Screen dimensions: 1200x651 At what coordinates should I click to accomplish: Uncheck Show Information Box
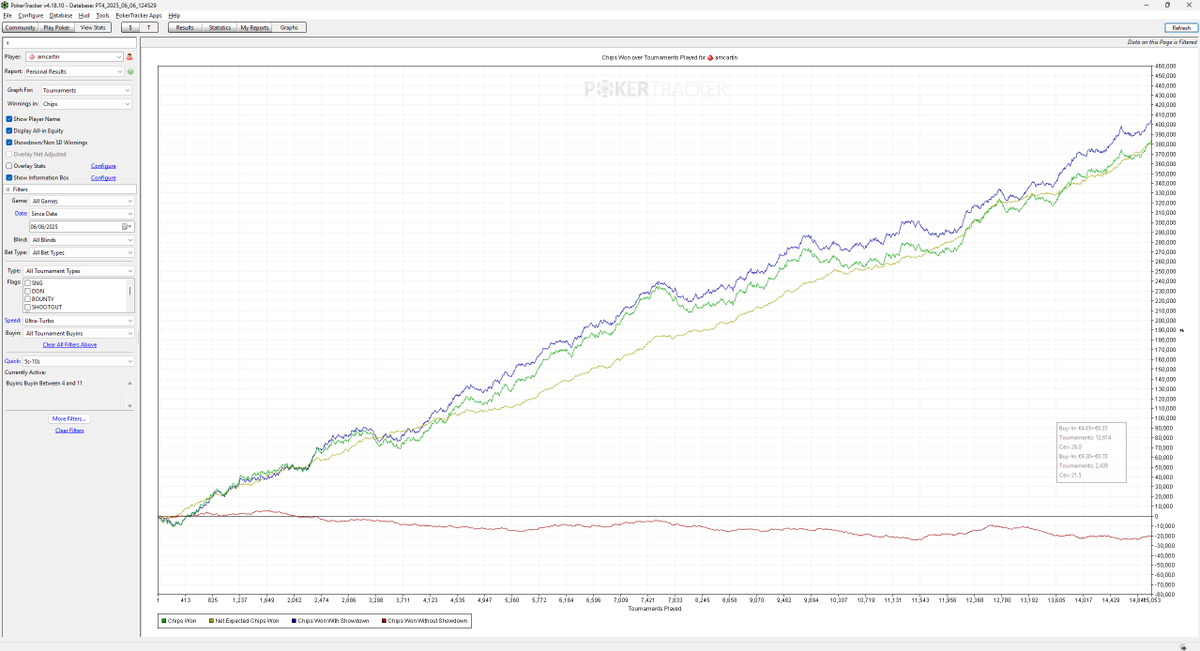9,178
